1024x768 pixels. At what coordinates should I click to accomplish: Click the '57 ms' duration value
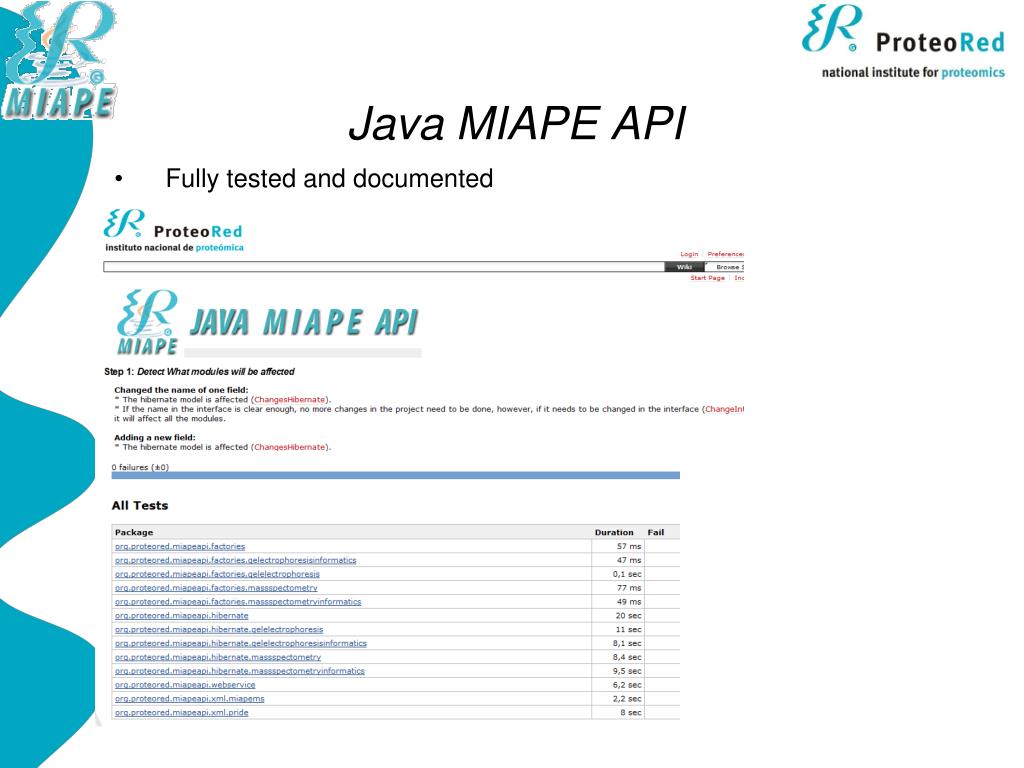tap(629, 547)
